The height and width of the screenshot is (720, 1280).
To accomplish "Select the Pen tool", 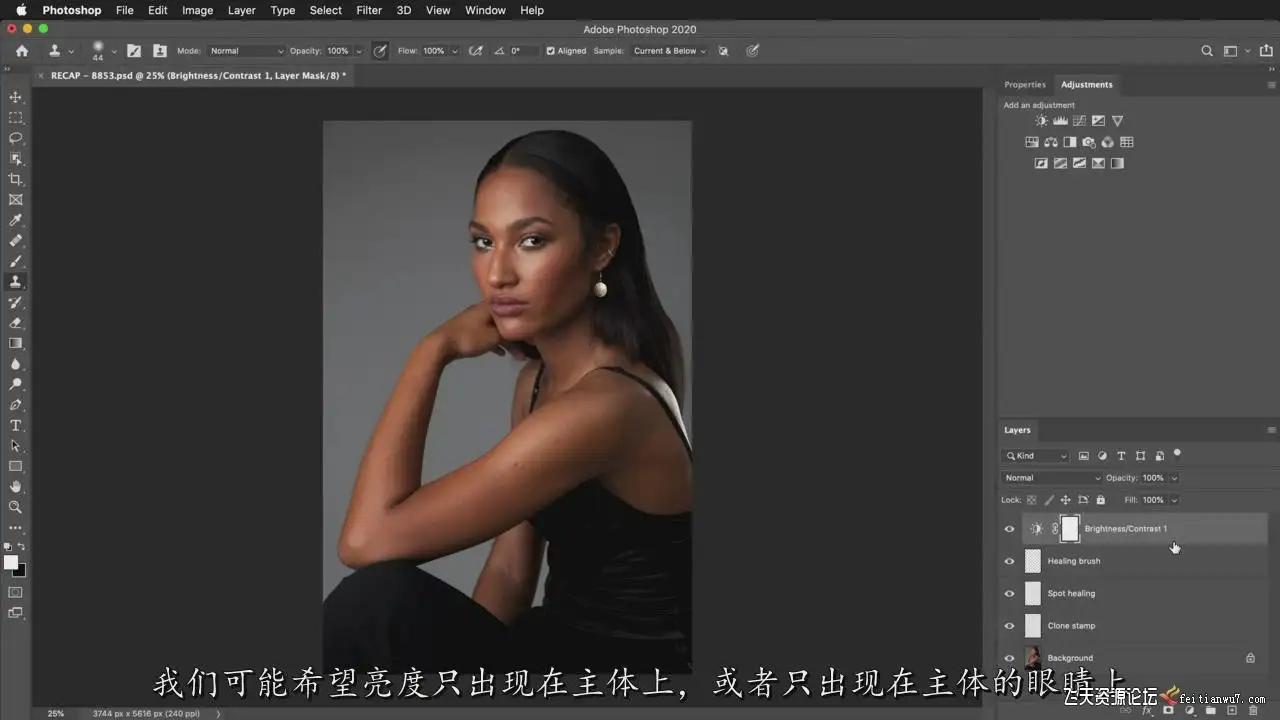I will [15, 405].
